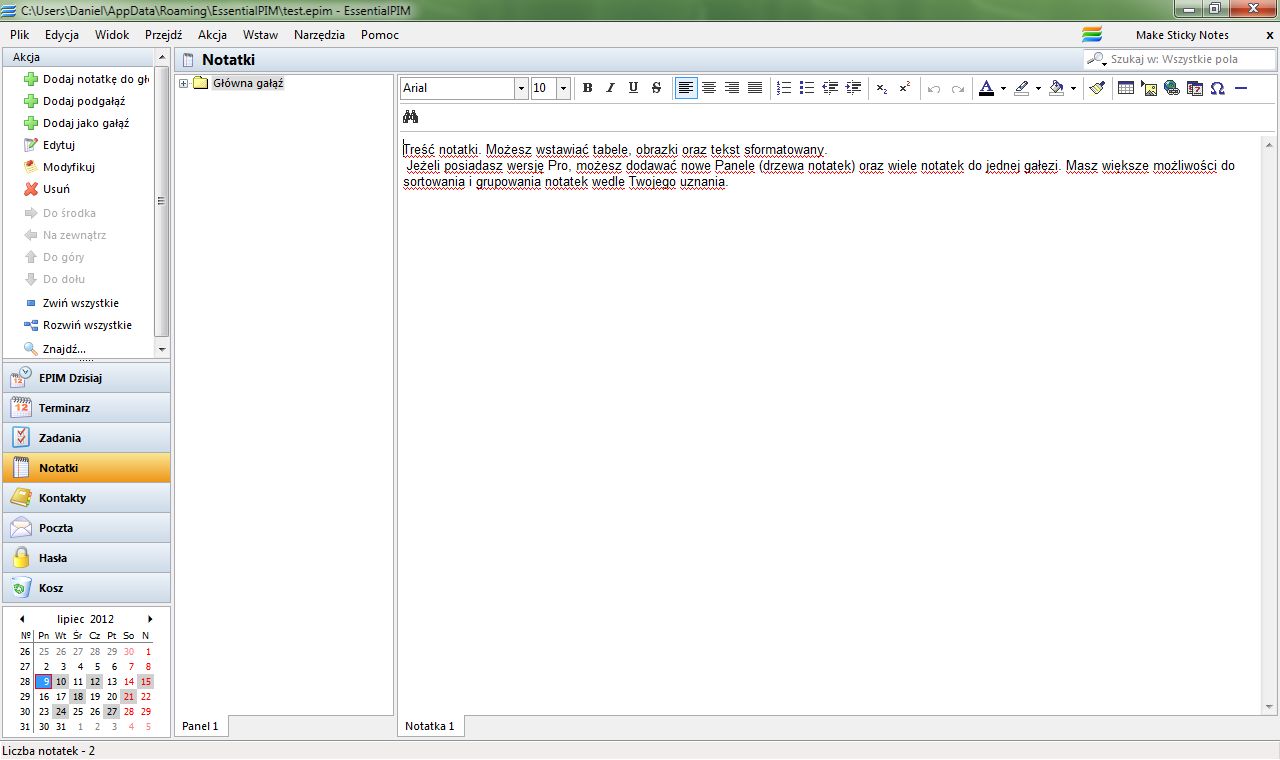Viewport: 1280px width, 760px height.
Task: Click the redo arrow
Action: click(x=958, y=88)
